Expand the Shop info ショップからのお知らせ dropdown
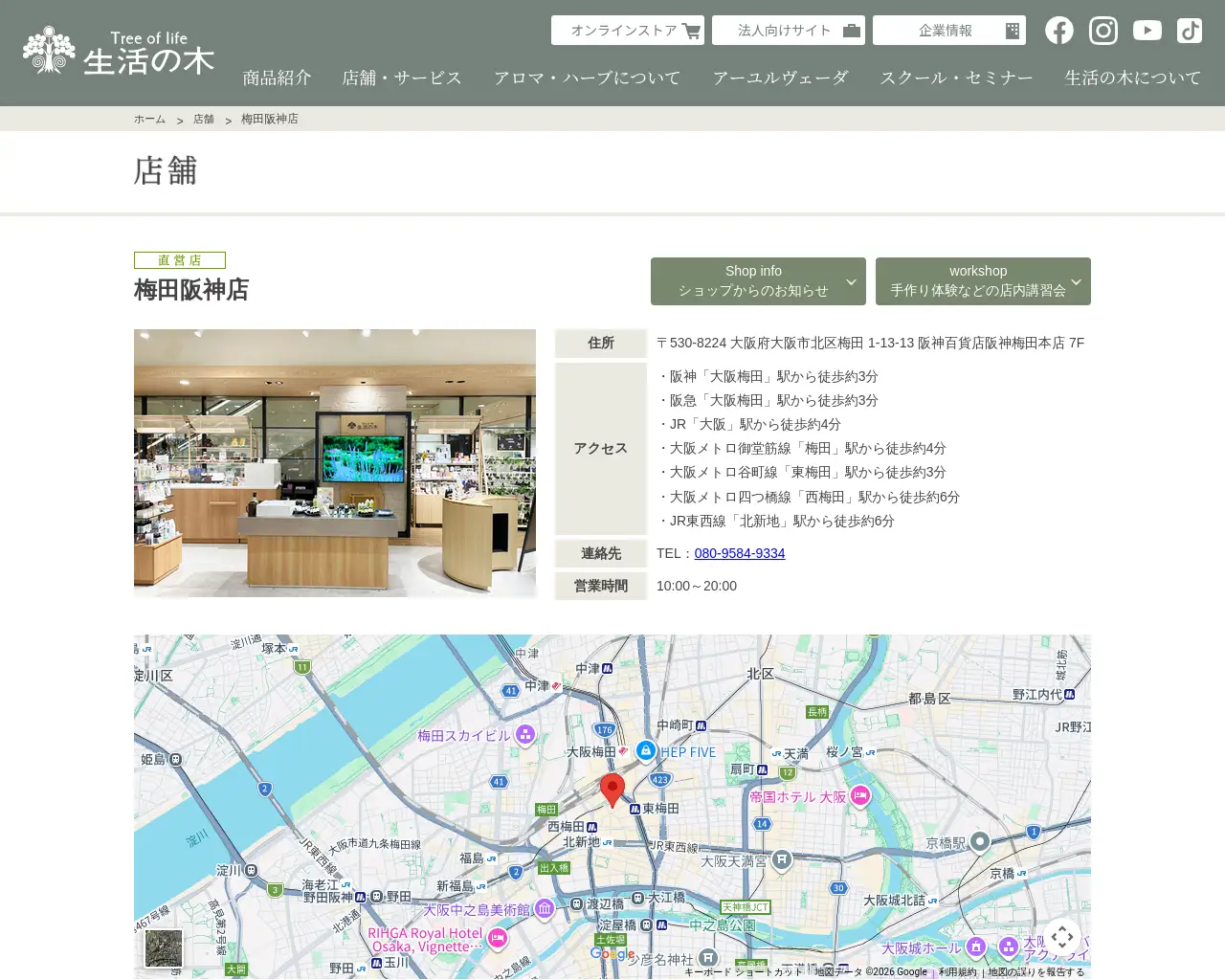 point(758,280)
